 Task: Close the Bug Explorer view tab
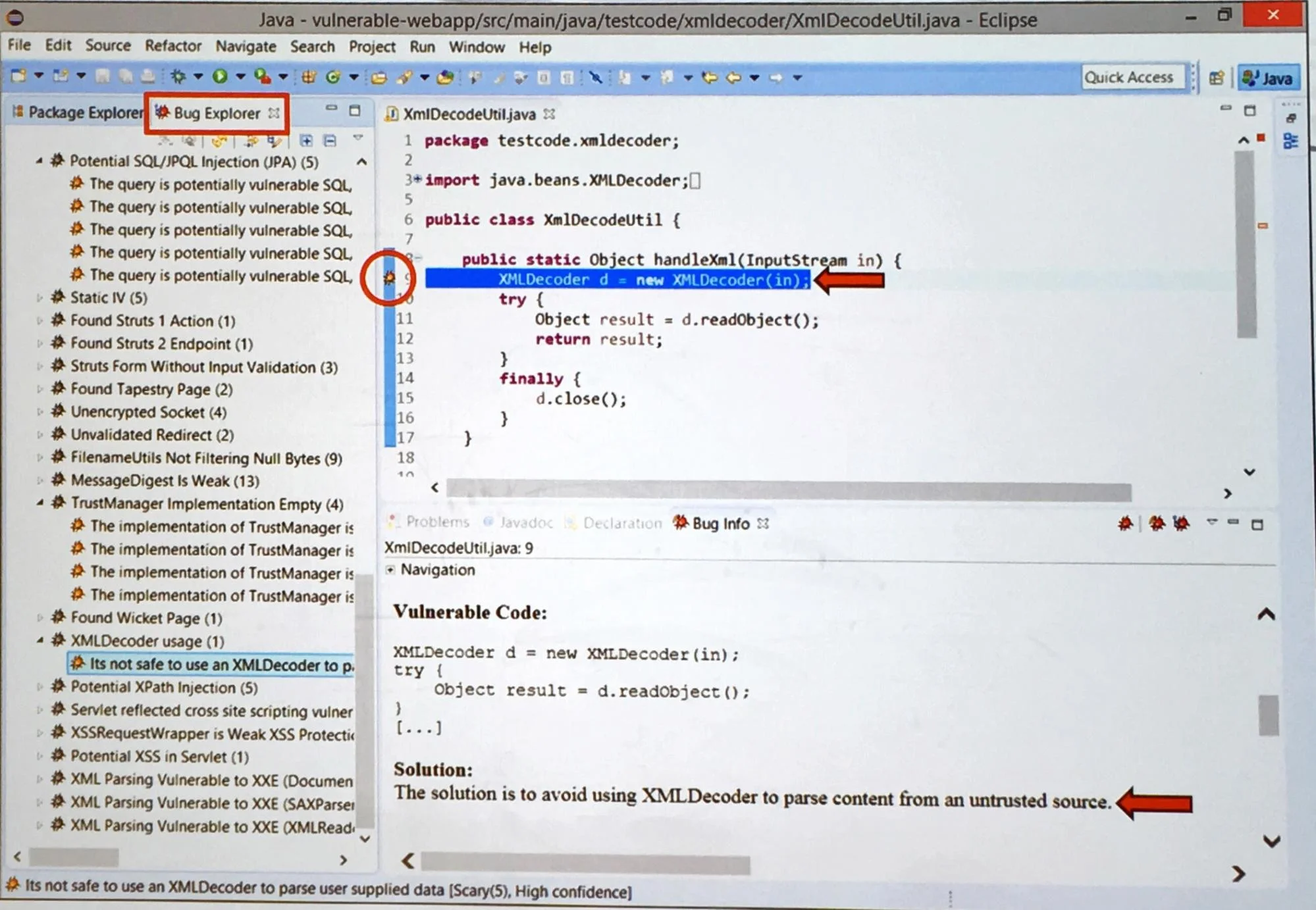pos(273,113)
